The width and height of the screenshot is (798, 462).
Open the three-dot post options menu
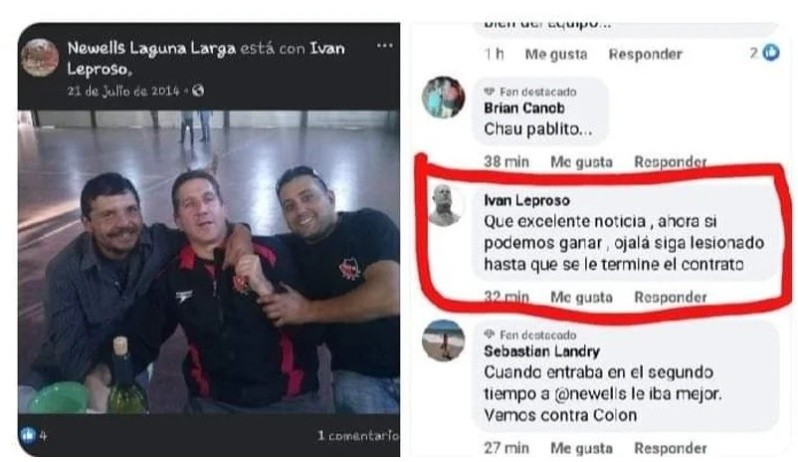click(384, 46)
